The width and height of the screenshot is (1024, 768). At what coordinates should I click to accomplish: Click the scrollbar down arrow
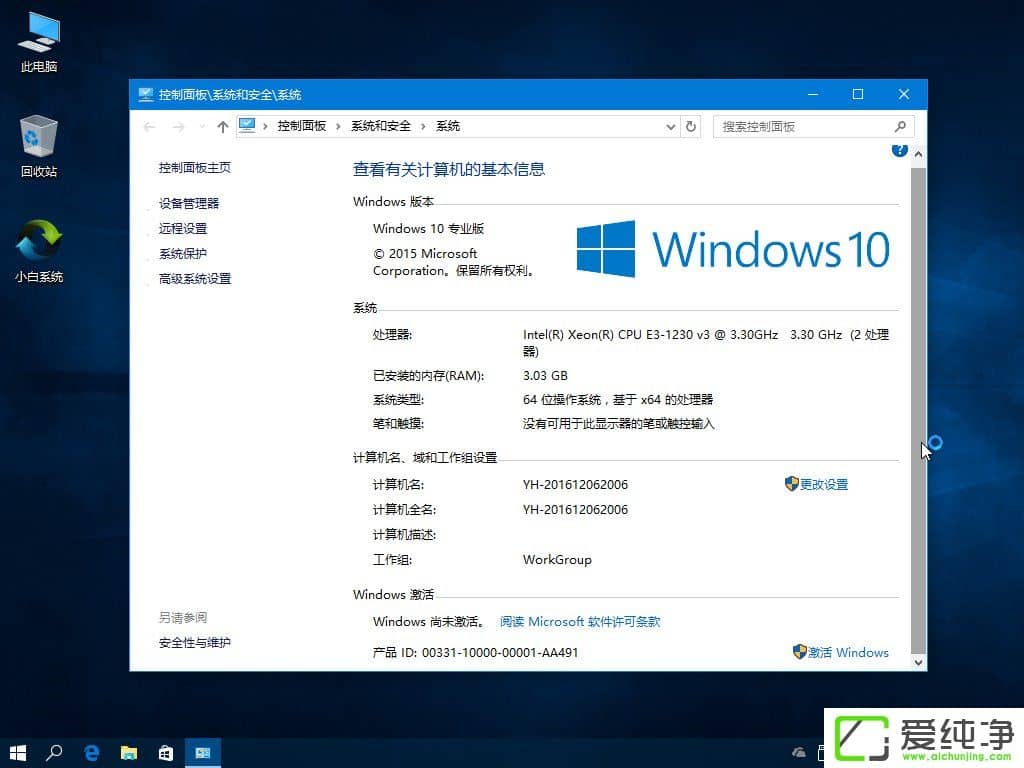[917, 661]
